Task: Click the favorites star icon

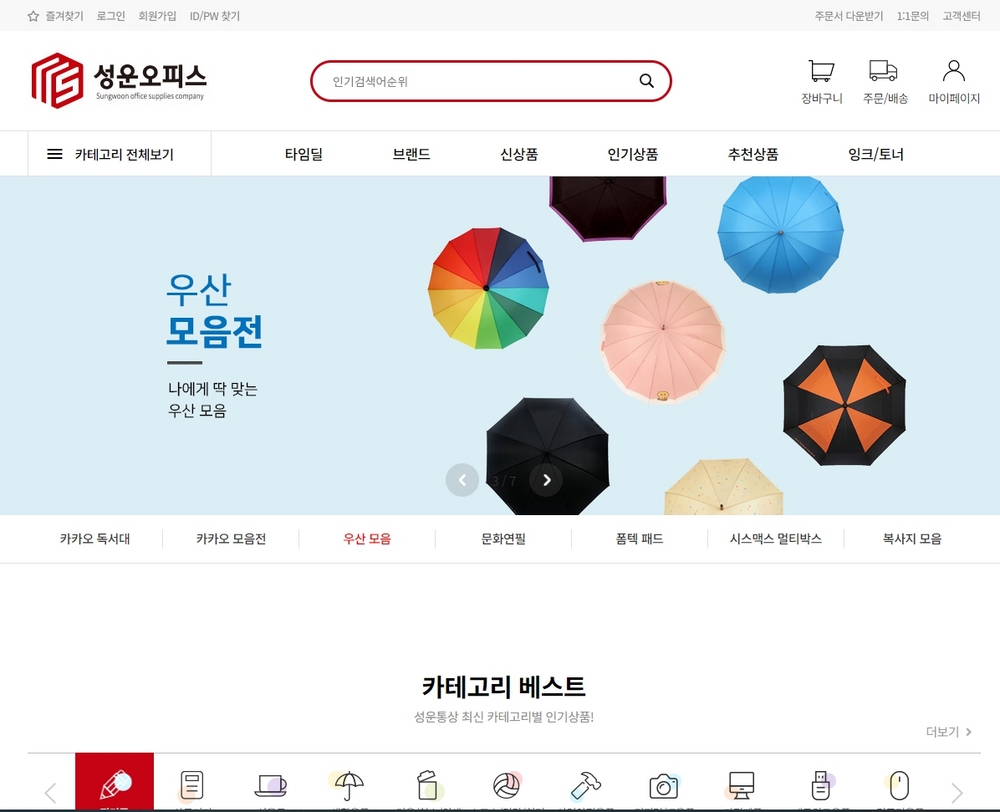Action: pyautogui.click(x=33, y=16)
